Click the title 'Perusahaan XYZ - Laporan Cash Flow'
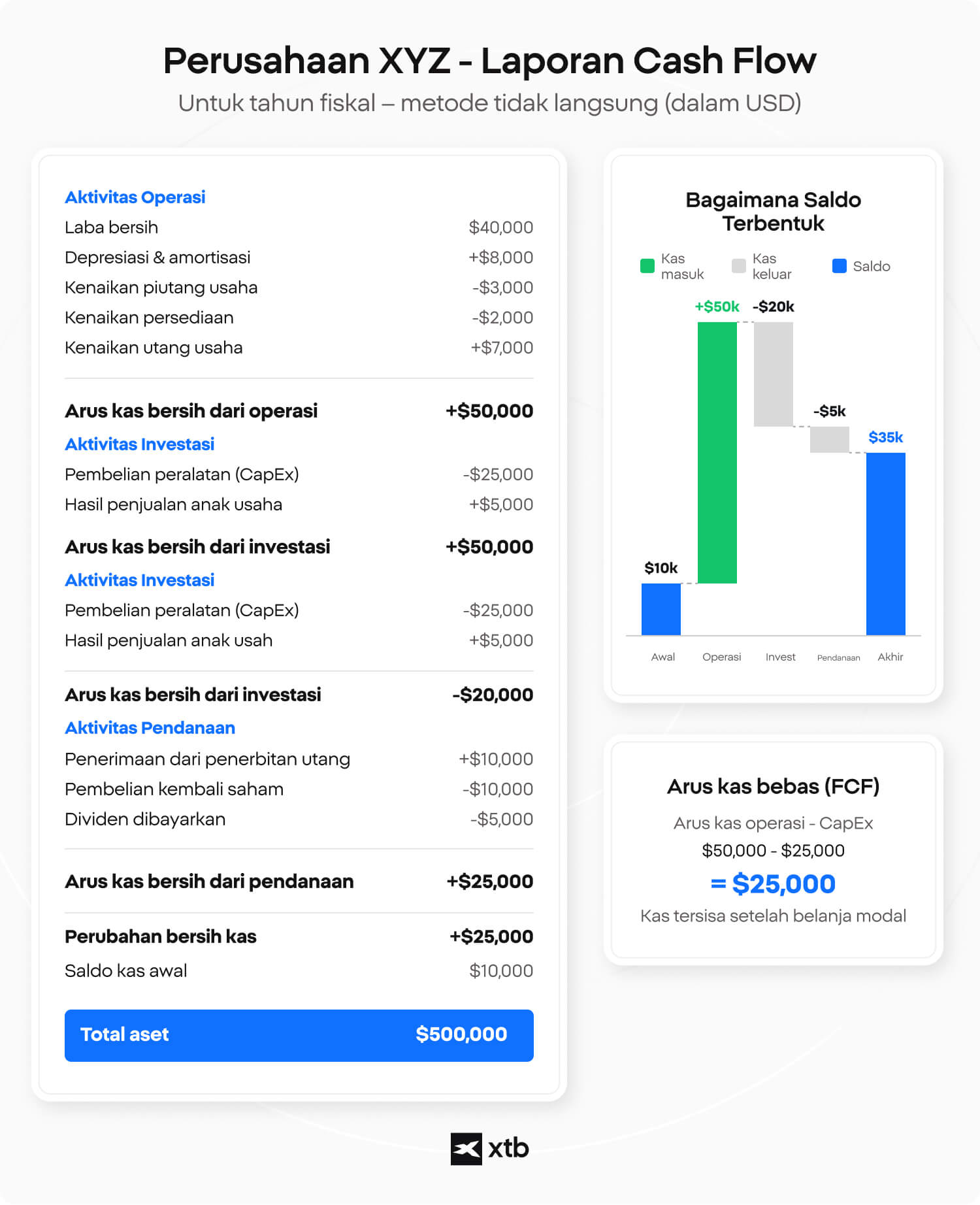The width and height of the screenshot is (980, 1205). point(489,61)
